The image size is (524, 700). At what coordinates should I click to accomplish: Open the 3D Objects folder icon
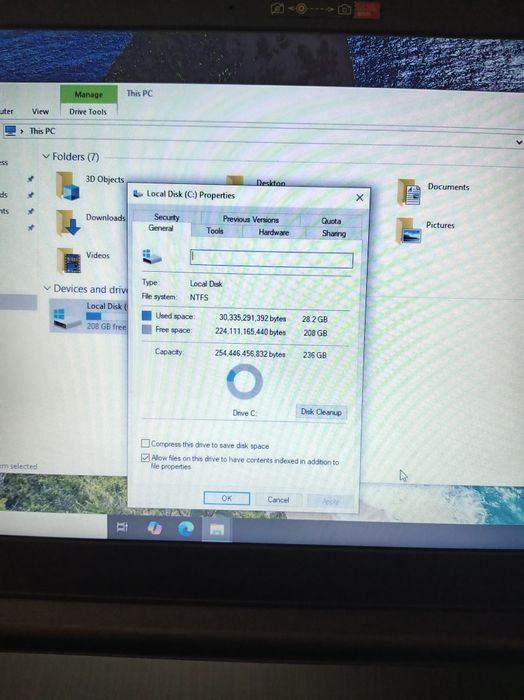pos(68,185)
